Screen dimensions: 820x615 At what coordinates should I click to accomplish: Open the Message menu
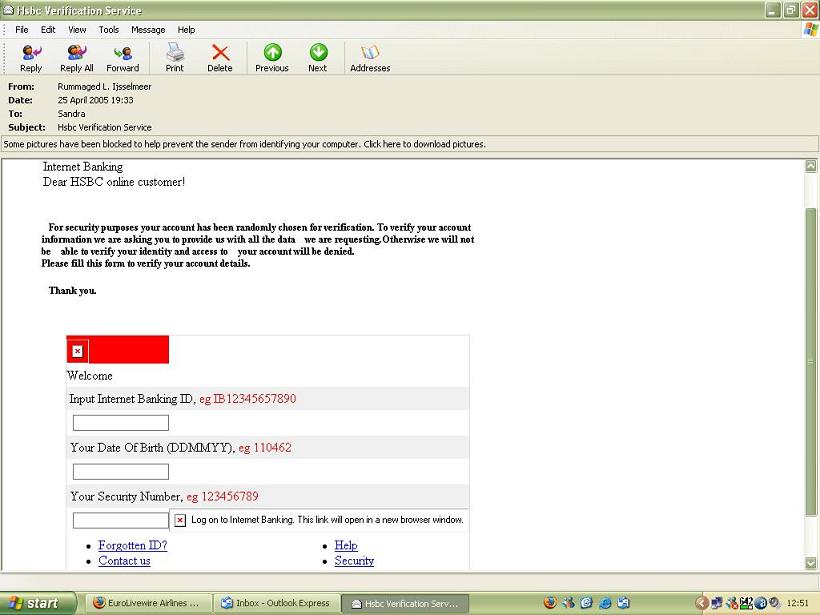(x=148, y=30)
